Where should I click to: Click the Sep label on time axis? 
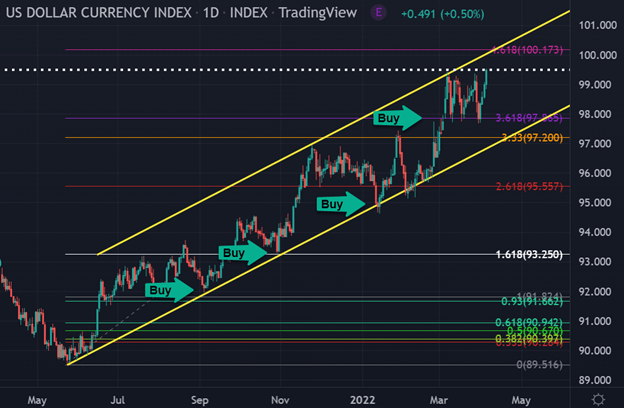pos(199,400)
